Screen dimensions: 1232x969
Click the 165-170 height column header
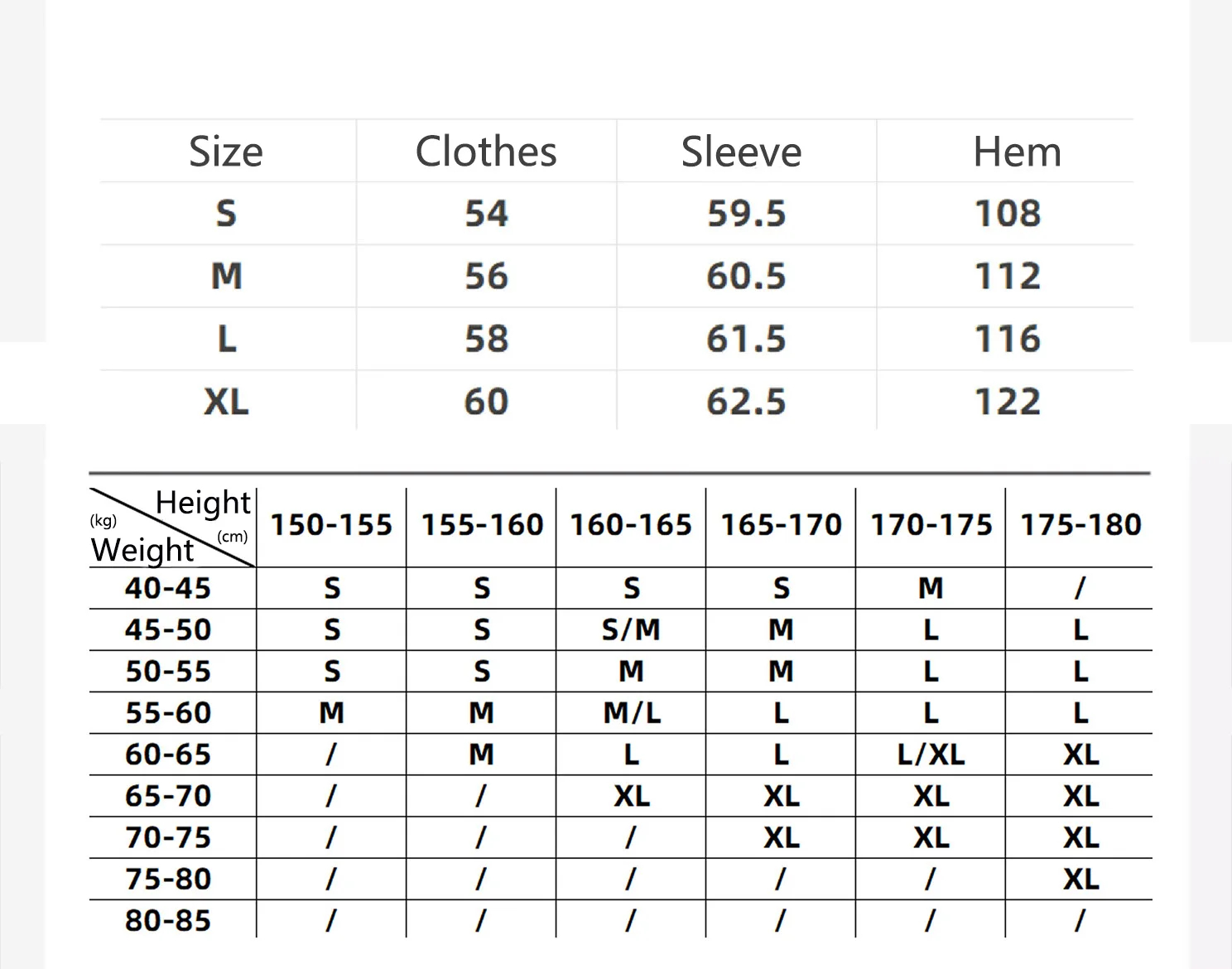pos(781,525)
